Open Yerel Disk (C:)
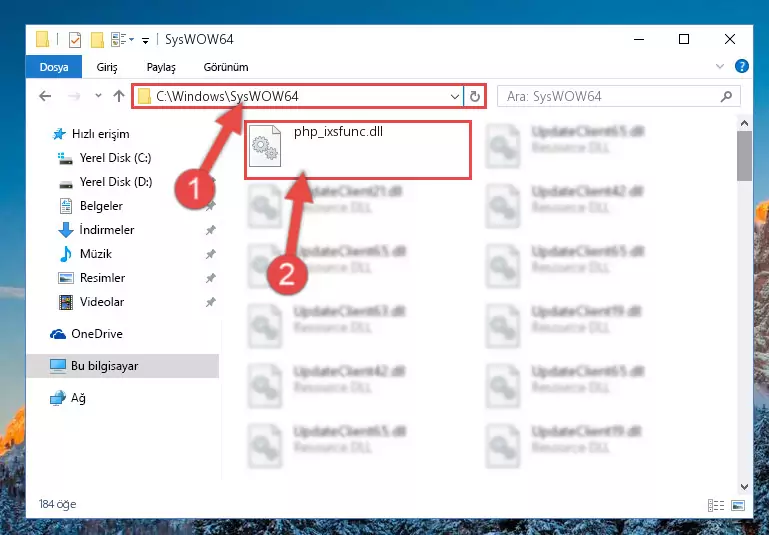This screenshot has height=535, width=769. [115, 158]
